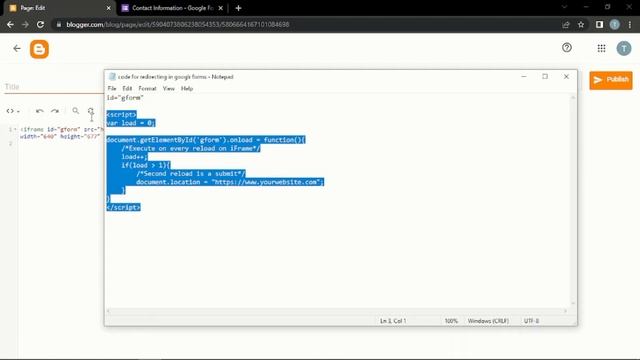Click the page Title input field
640x360 pixels.
pyautogui.click(x=53, y=87)
